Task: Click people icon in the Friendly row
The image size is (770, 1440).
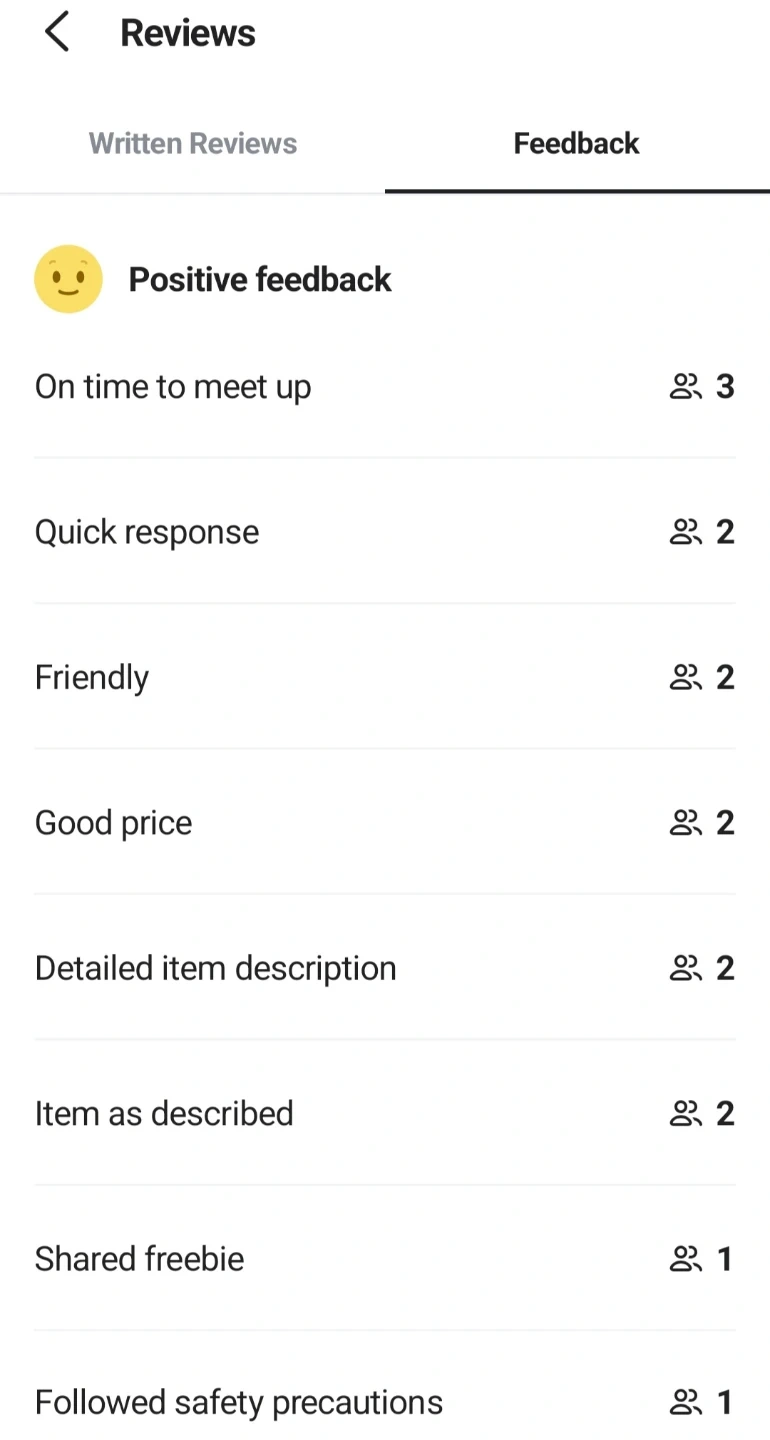Action: coord(685,678)
